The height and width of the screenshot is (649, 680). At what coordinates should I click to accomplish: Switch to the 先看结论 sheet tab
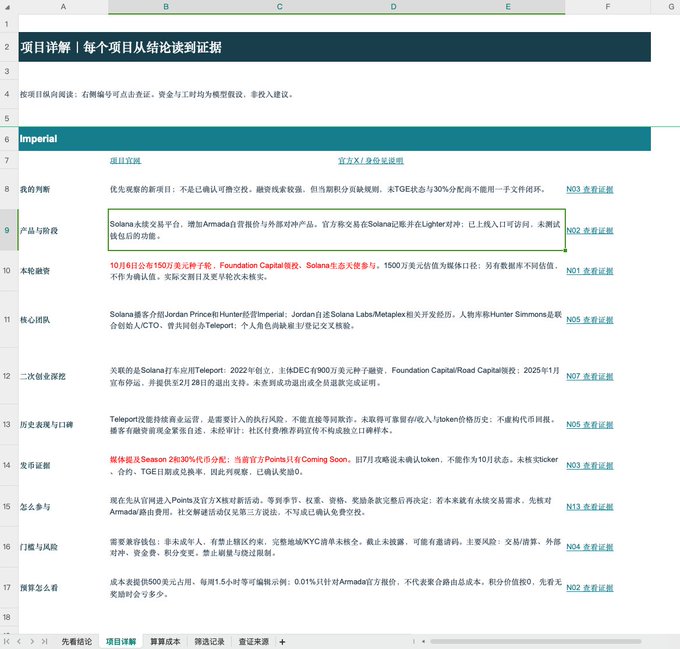76,642
